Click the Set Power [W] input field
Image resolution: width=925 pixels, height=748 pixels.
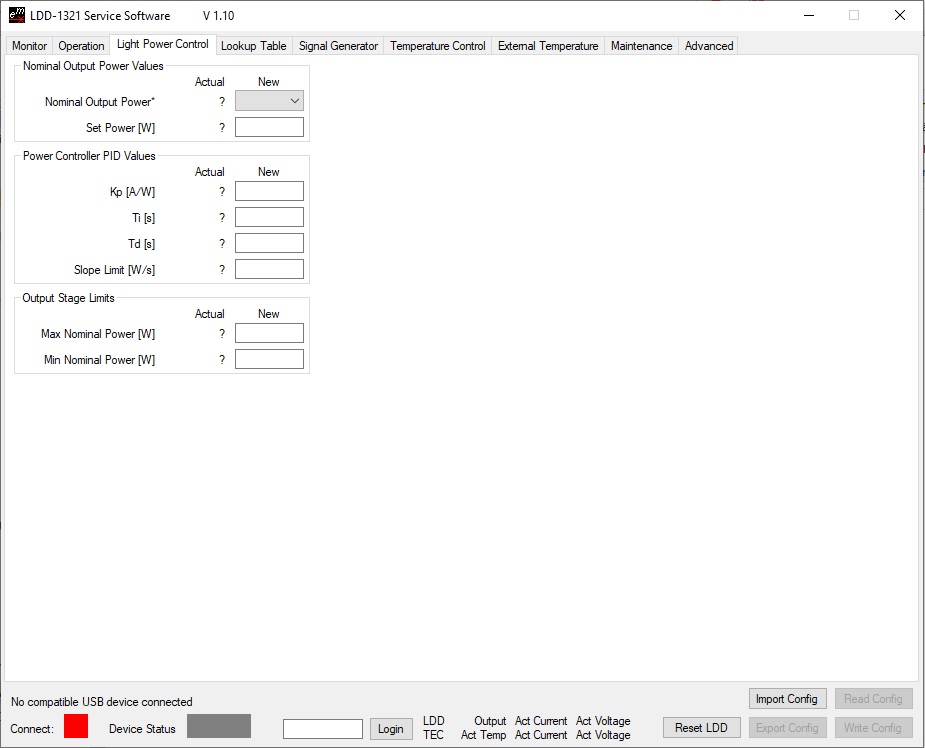pos(269,127)
